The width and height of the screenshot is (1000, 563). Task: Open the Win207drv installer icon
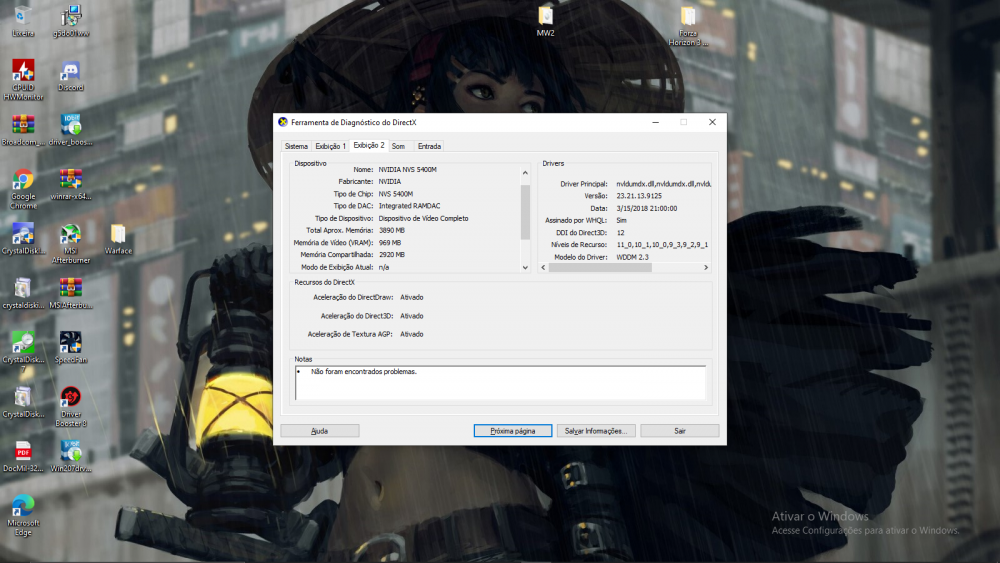click(x=71, y=454)
